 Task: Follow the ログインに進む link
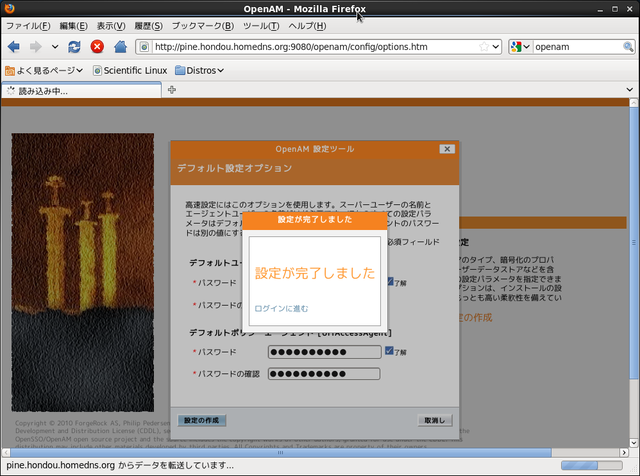[281, 309]
